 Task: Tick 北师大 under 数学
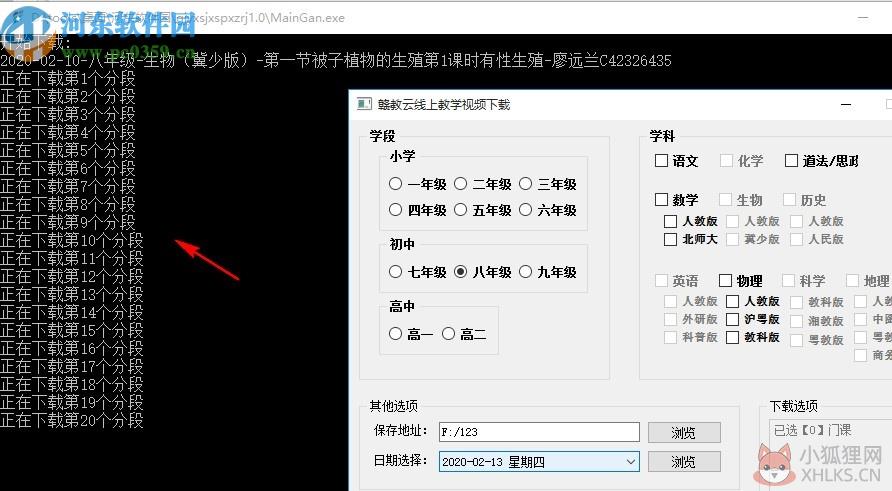670,240
